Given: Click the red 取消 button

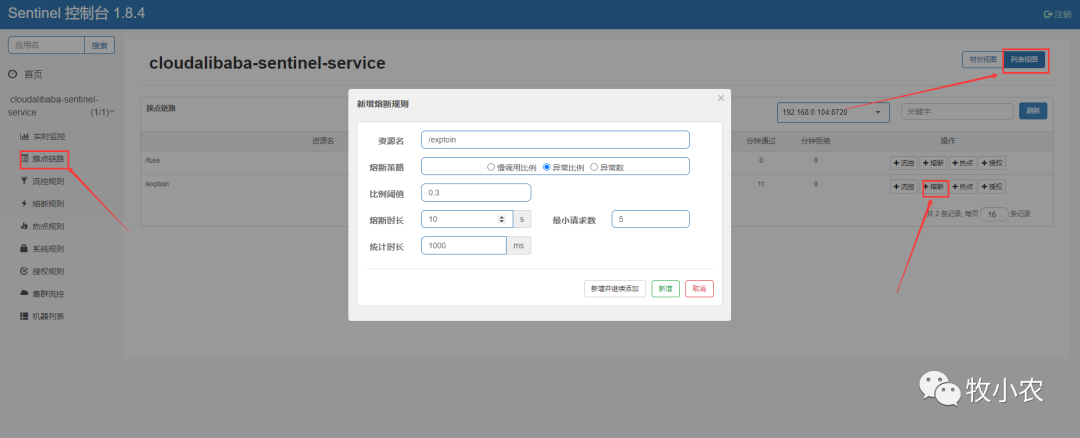Looking at the screenshot, I should [x=699, y=289].
